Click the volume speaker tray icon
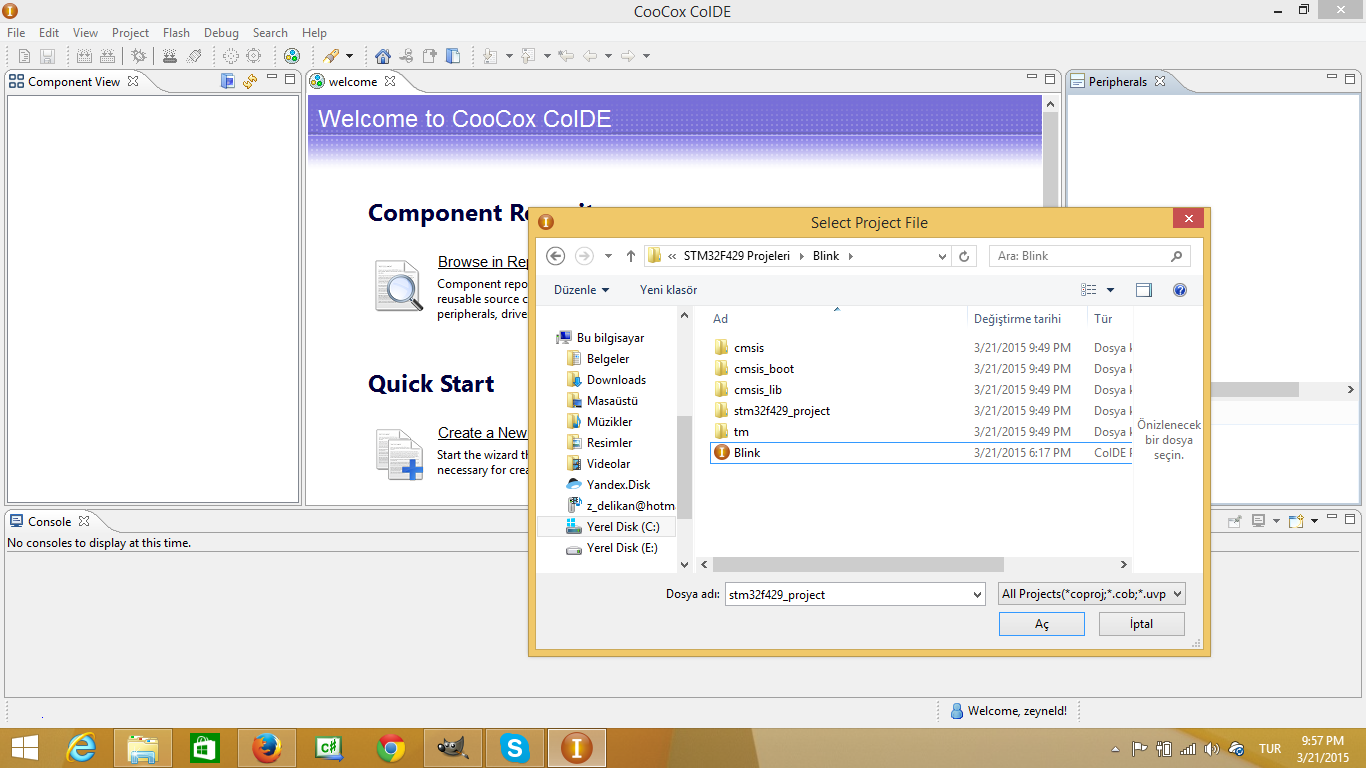 click(x=1212, y=749)
